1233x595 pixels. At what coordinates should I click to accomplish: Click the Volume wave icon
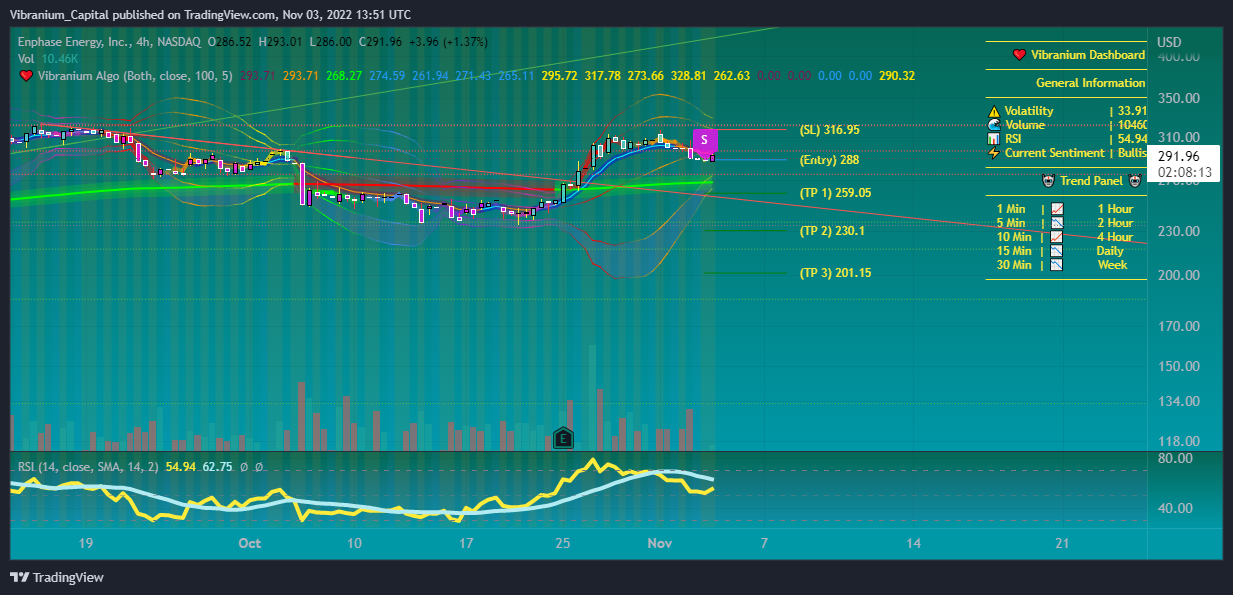(993, 125)
